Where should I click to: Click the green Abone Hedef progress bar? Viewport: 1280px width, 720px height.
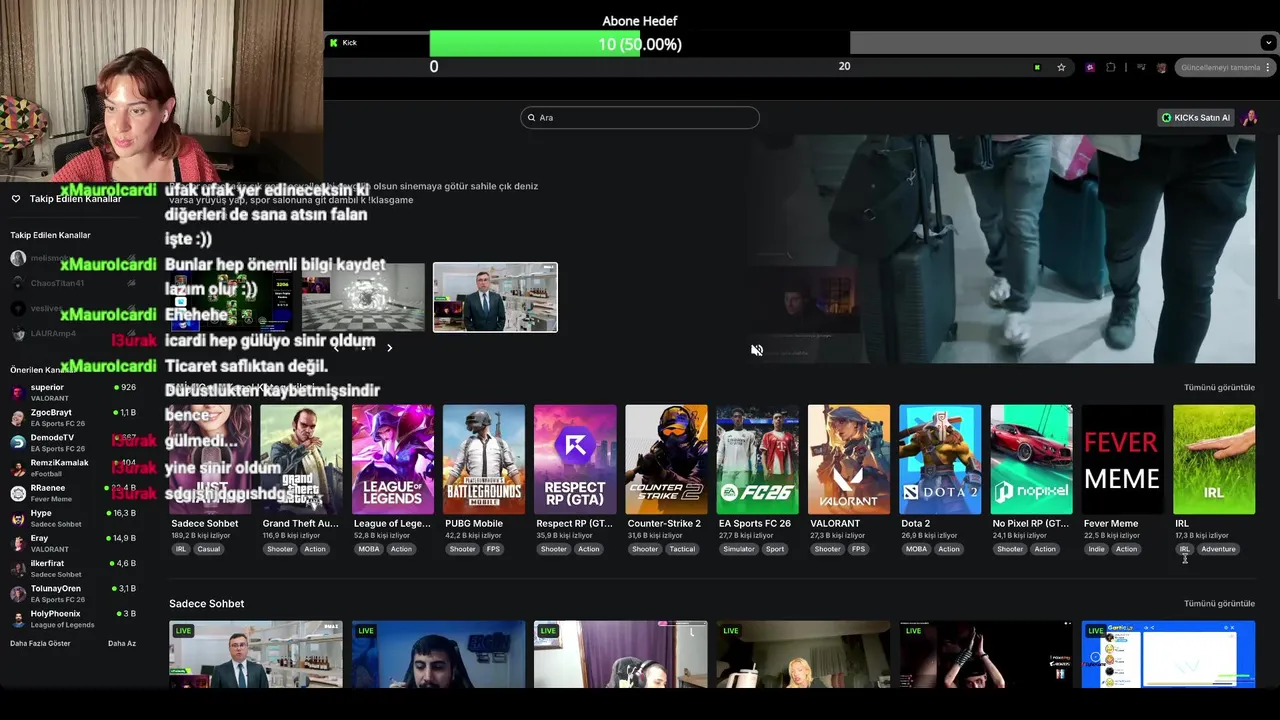click(535, 44)
